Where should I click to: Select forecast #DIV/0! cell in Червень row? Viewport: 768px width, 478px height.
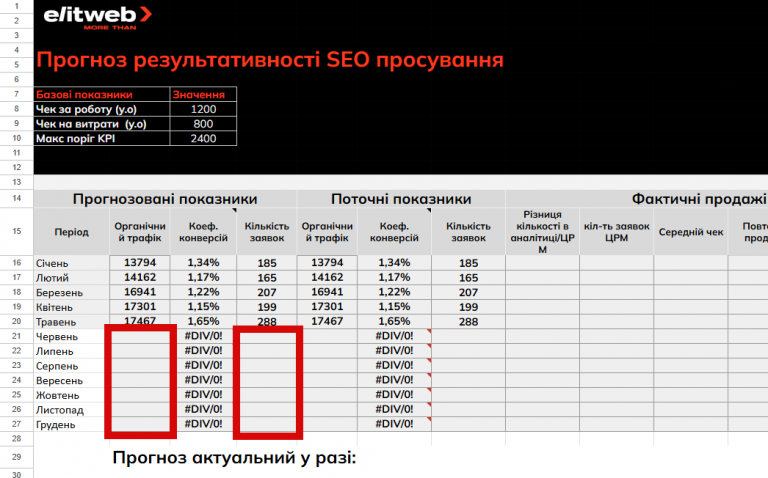point(203,336)
